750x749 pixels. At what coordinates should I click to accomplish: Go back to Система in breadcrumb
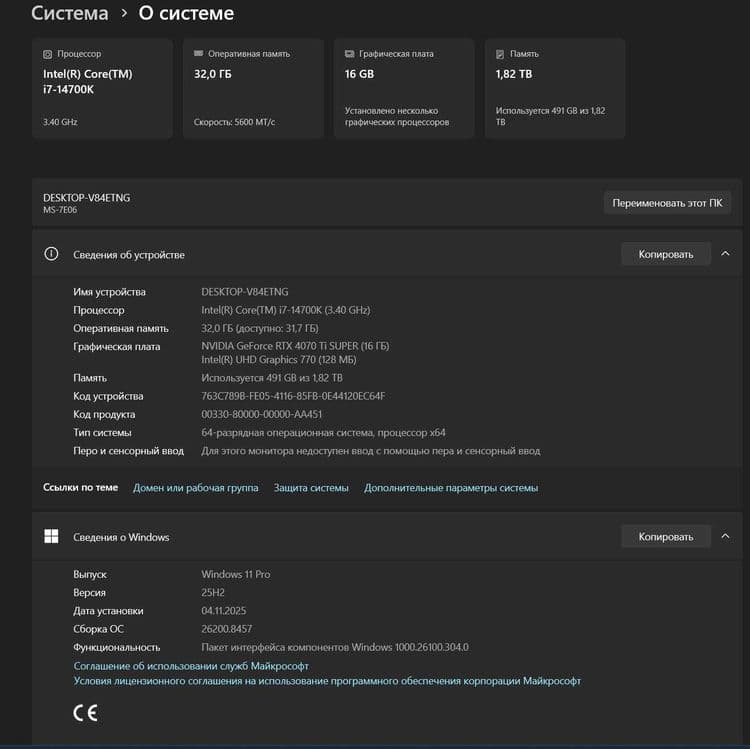pos(70,13)
